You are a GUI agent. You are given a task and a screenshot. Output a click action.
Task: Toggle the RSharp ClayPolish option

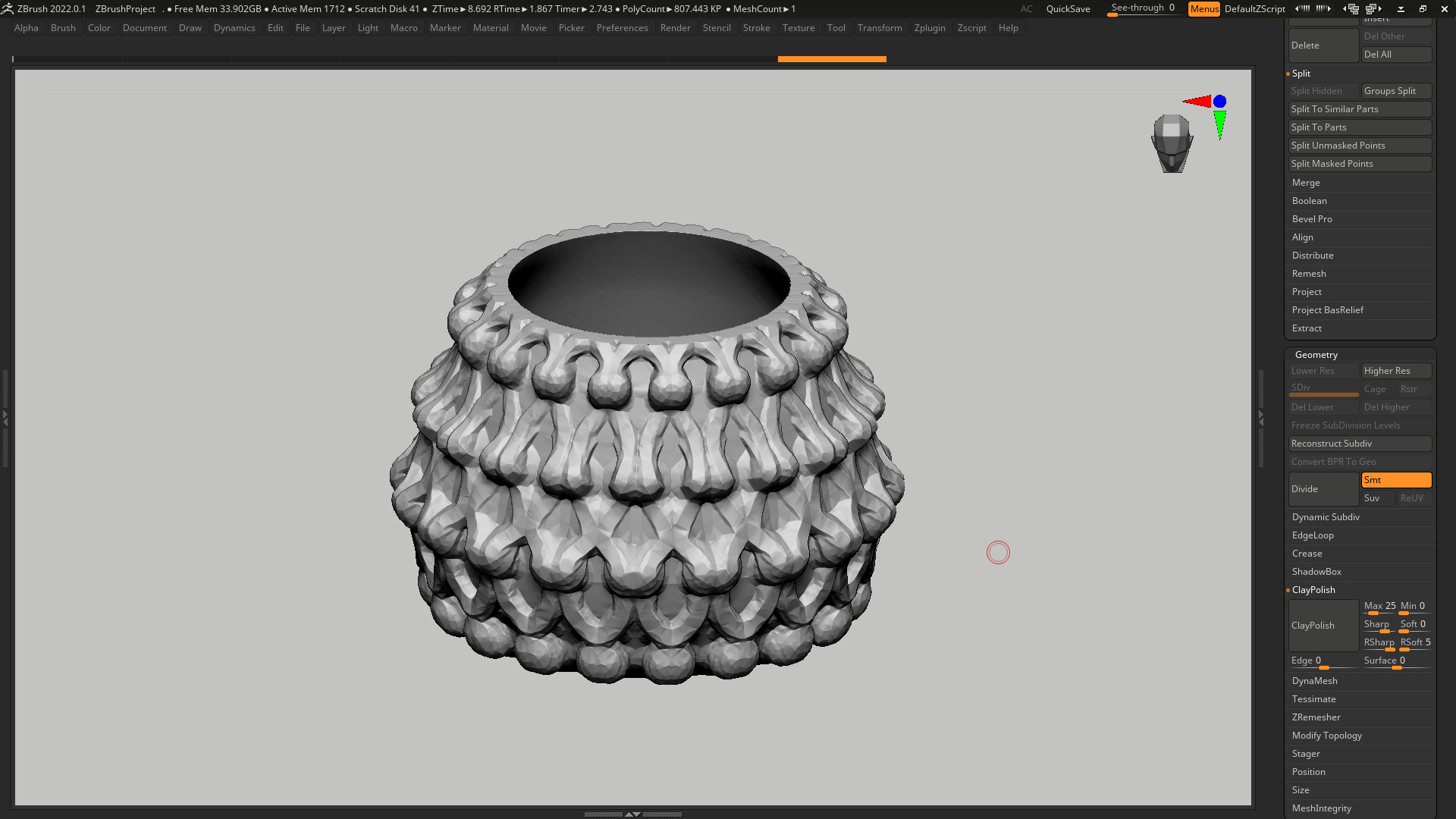click(1379, 643)
